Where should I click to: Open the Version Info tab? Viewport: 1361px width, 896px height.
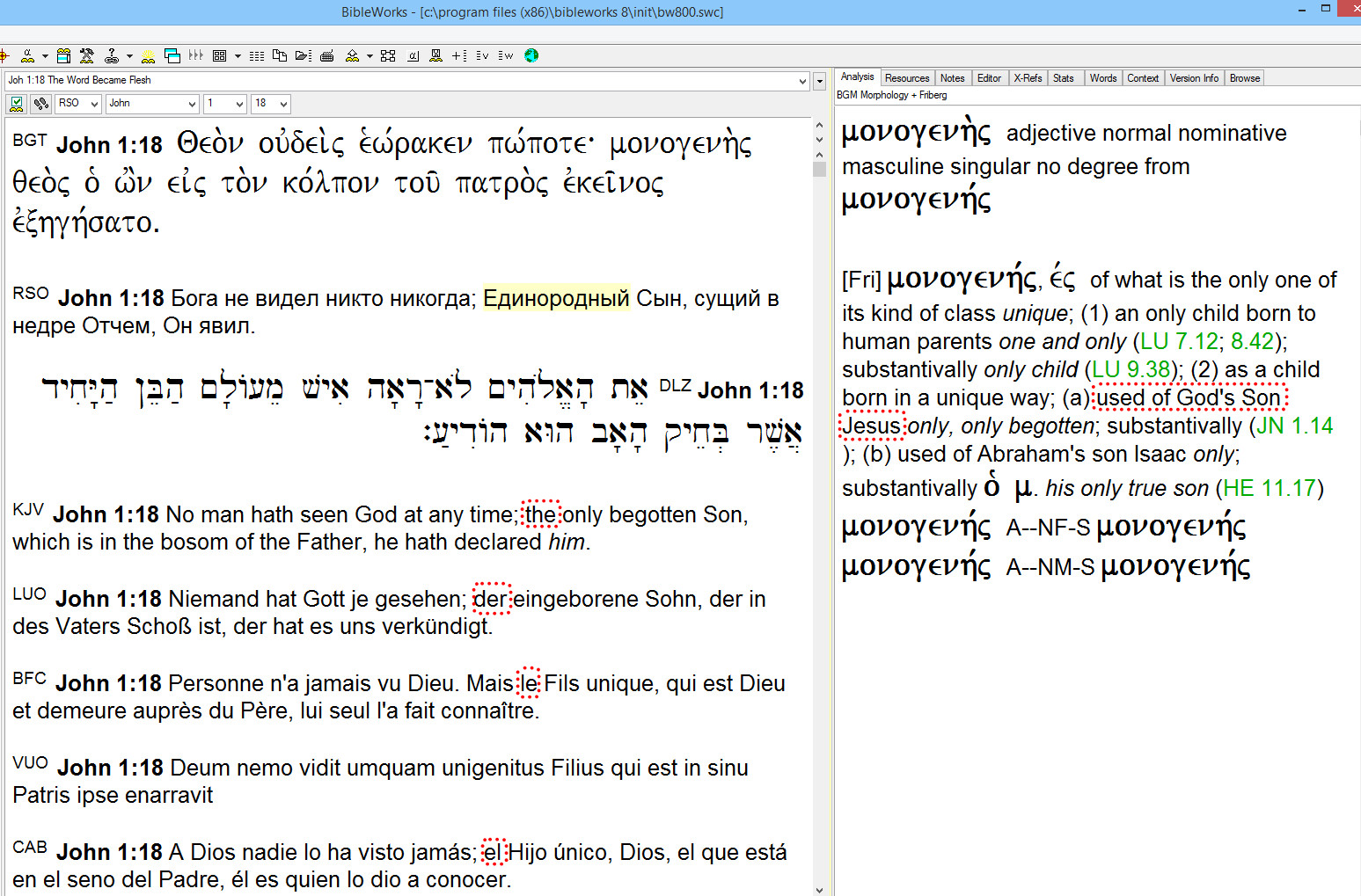[x=1194, y=78]
